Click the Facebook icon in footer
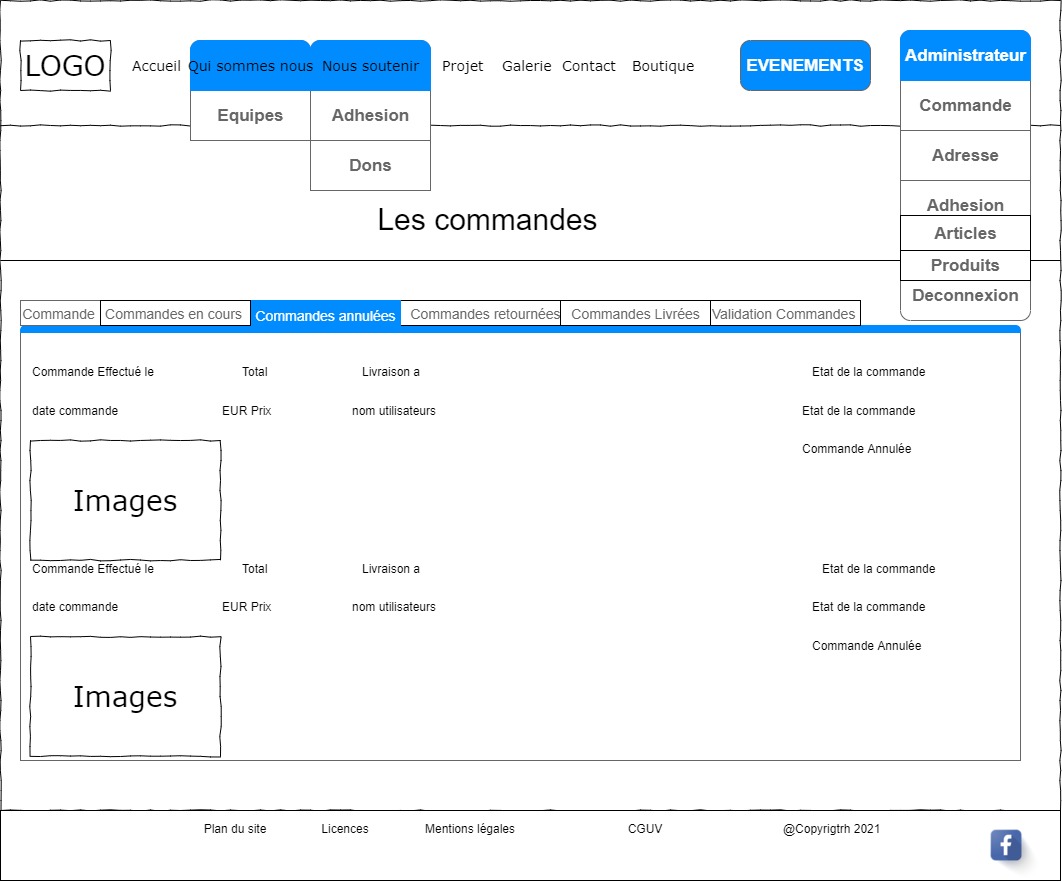The width and height of the screenshot is (1062, 882). click(x=1005, y=845)
